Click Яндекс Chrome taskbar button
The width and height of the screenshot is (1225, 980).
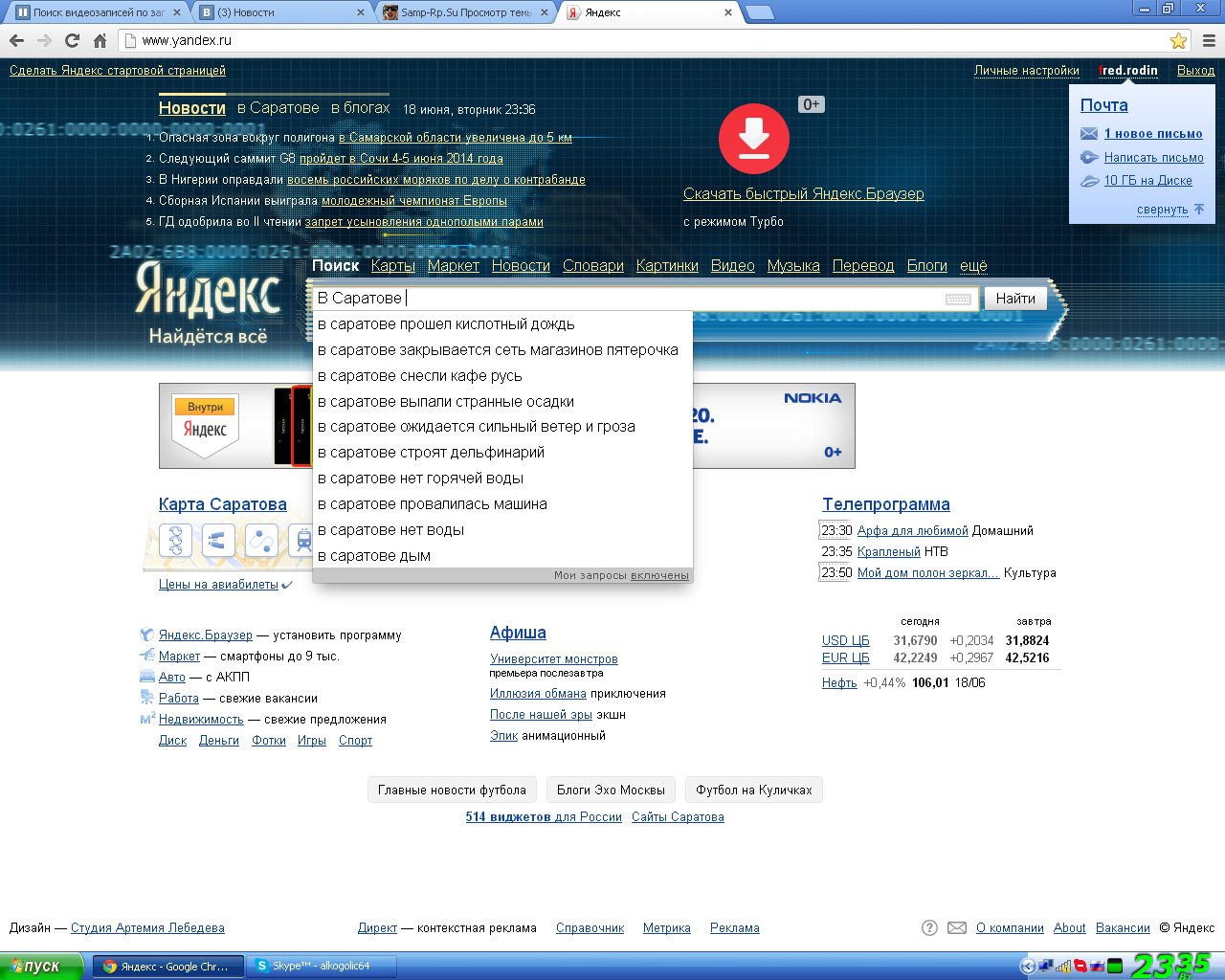click(x=168, y=966)
